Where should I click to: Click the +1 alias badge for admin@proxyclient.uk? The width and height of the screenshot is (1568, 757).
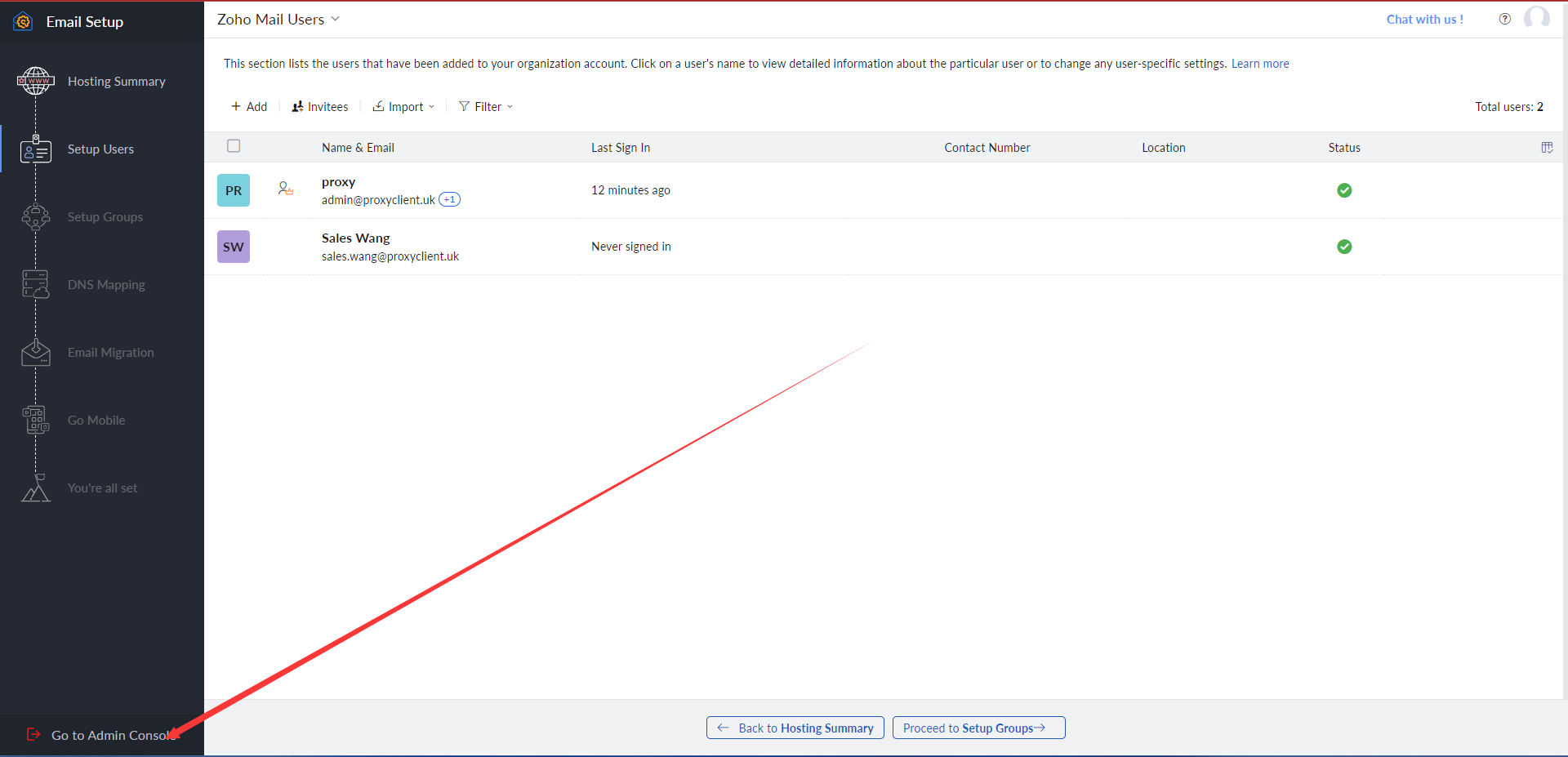pyautogui.click(x=450, y=199)
